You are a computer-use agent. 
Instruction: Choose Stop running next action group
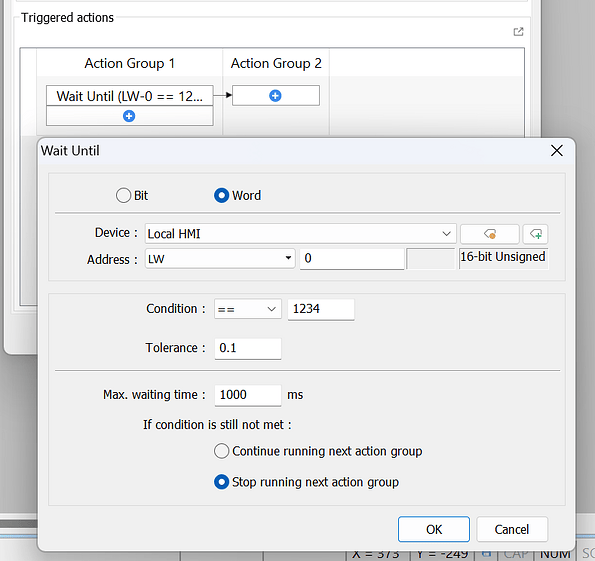[306, 482]
